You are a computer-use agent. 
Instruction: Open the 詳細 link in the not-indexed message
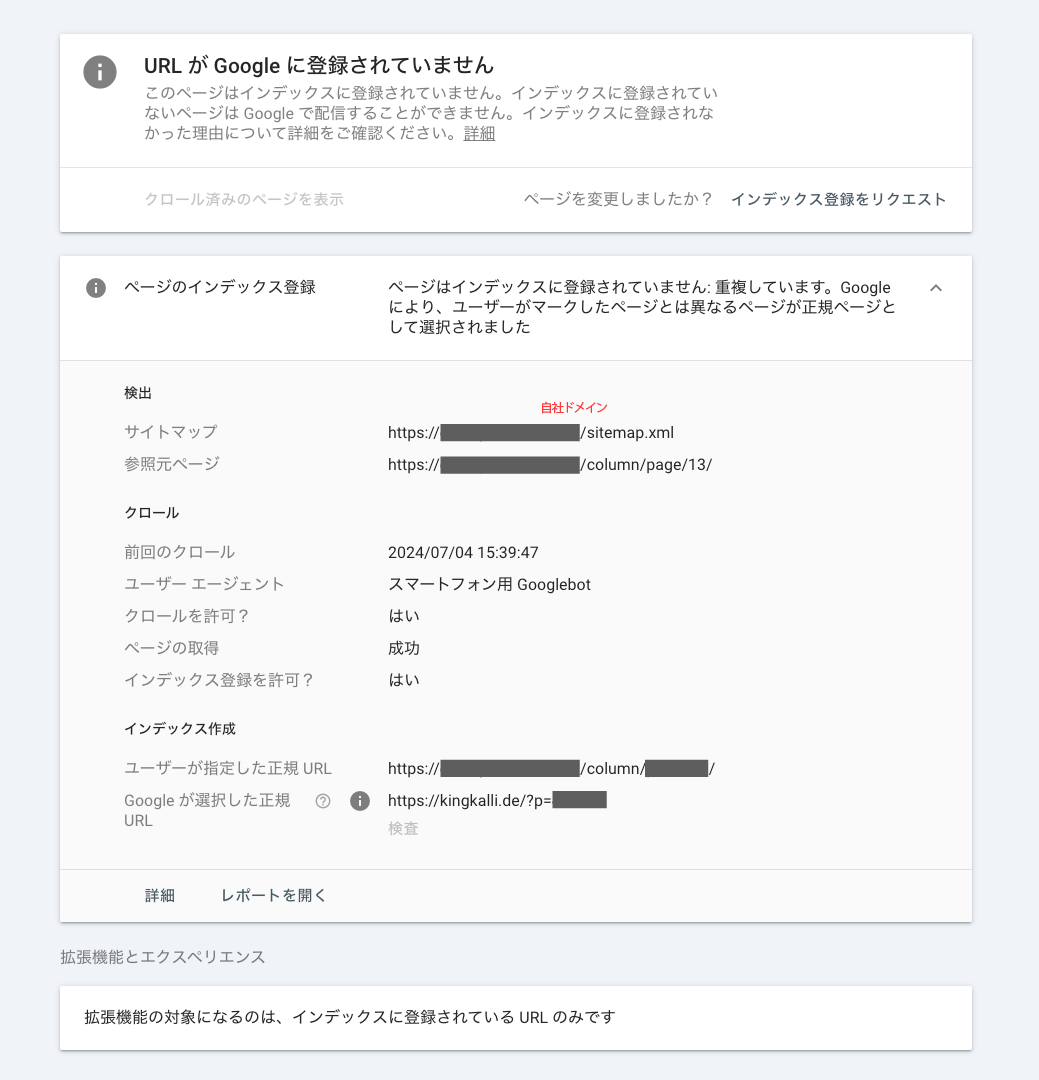coord(477,132)
